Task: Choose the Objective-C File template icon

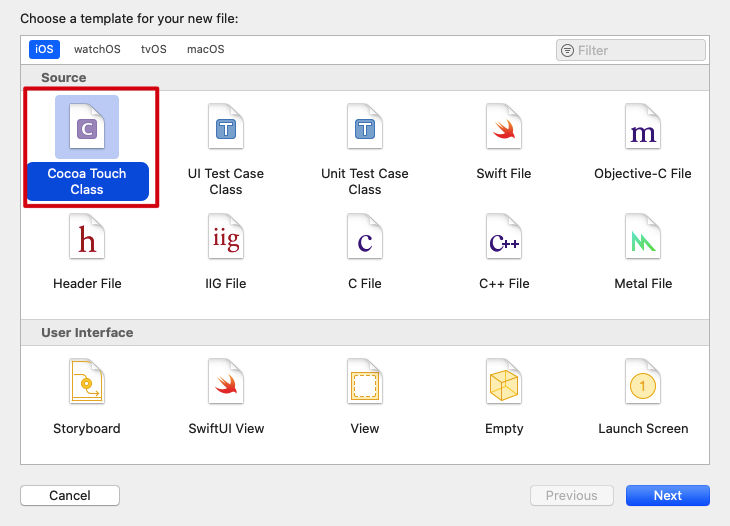Action: coord(643,127)
